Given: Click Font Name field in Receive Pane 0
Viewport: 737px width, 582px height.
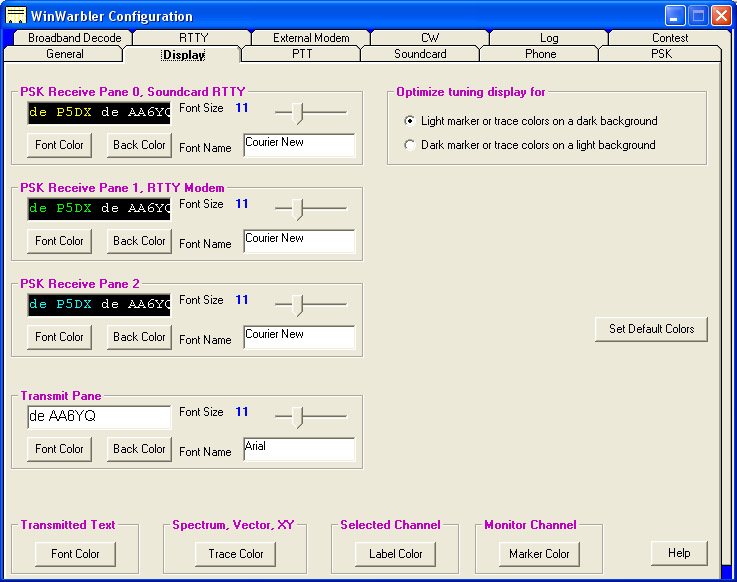Looking at the screenshot, I should click(x=299, y=145).
